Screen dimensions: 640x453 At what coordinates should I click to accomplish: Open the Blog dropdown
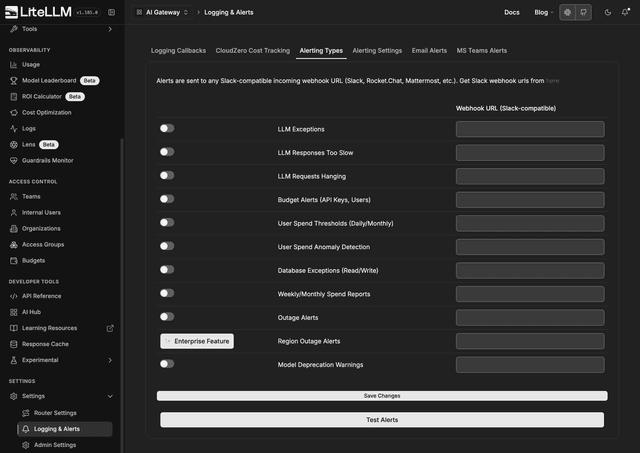[x=544, y=12]
